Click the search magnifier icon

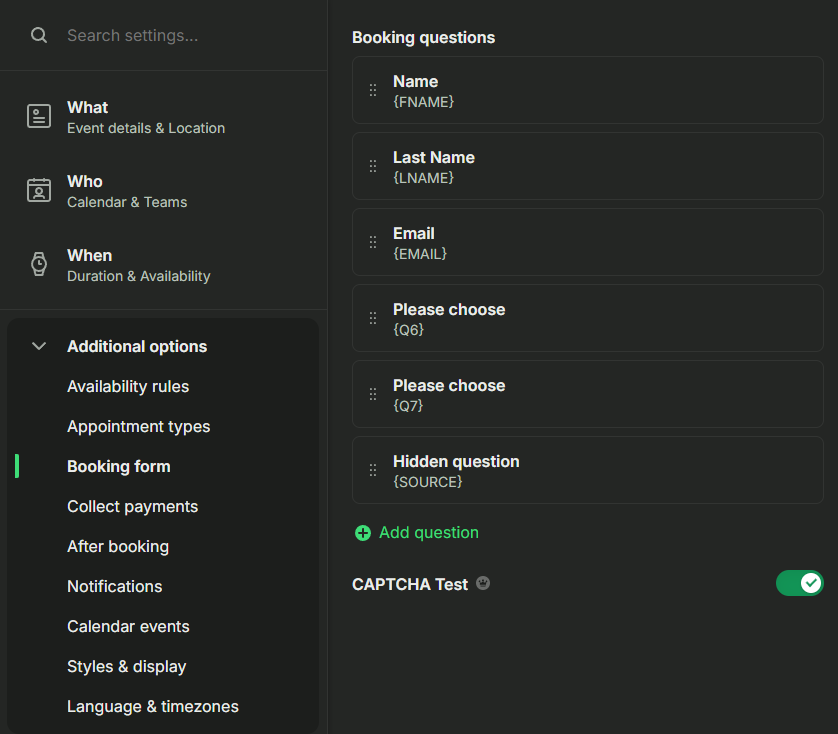coord(38,35)
